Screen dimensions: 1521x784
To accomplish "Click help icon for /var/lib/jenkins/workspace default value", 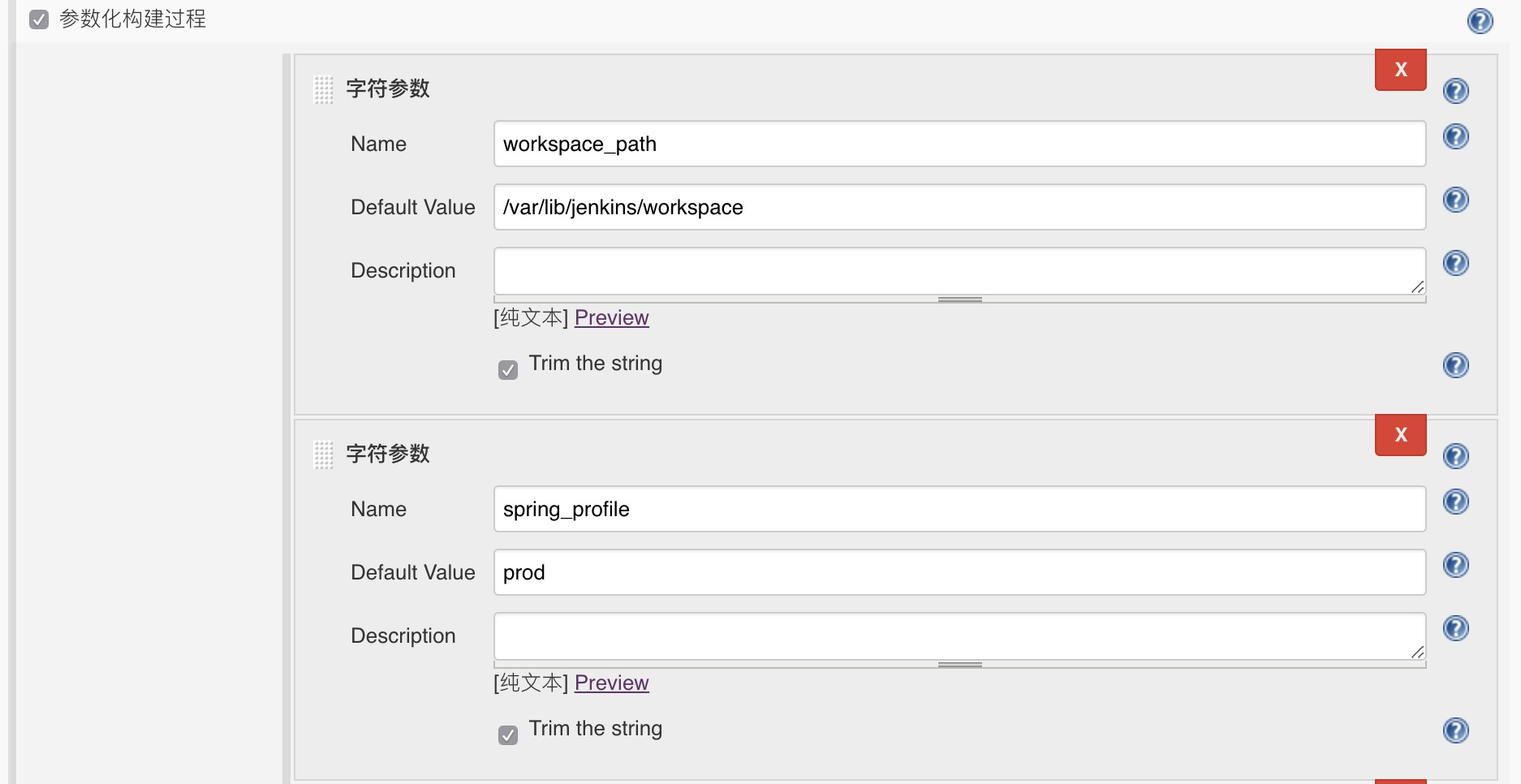I will pyautogui.click(x=1455, y=200).
